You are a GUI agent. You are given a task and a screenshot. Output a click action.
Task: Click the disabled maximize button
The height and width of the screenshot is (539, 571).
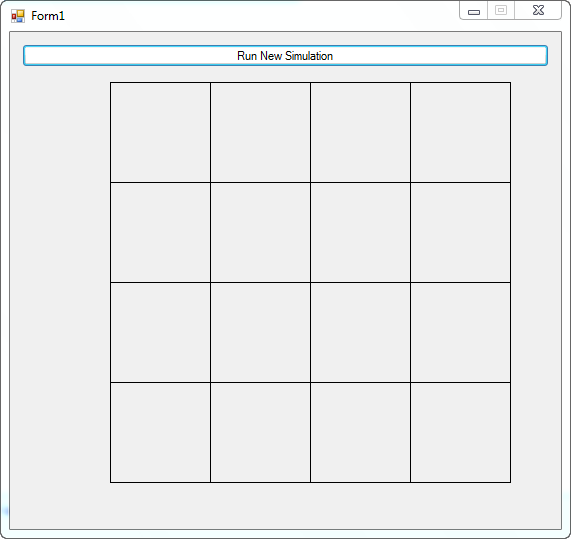pyautogui.click(x=501, y=10)
